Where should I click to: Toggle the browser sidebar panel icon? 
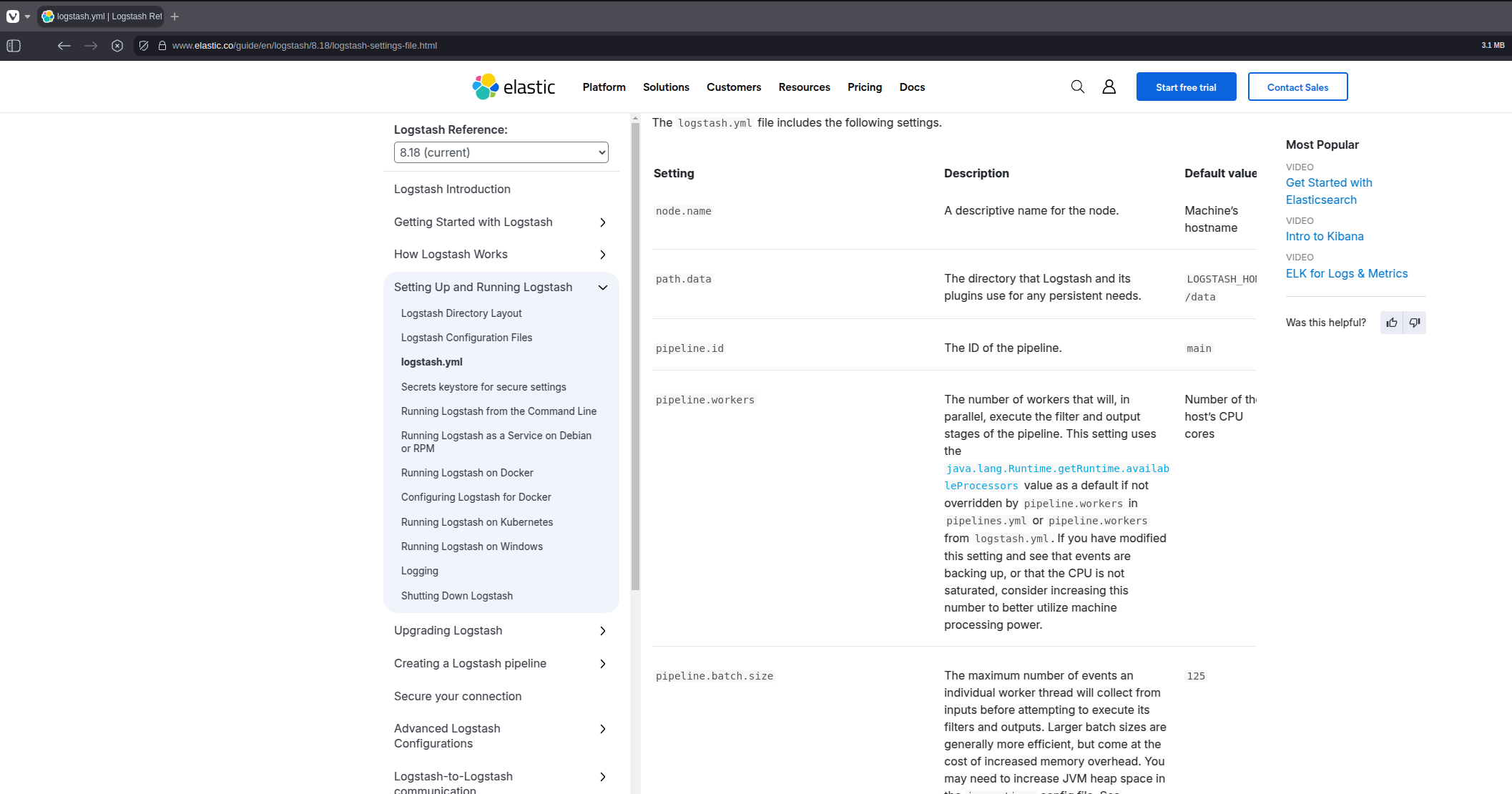click(x=14, y=46)
